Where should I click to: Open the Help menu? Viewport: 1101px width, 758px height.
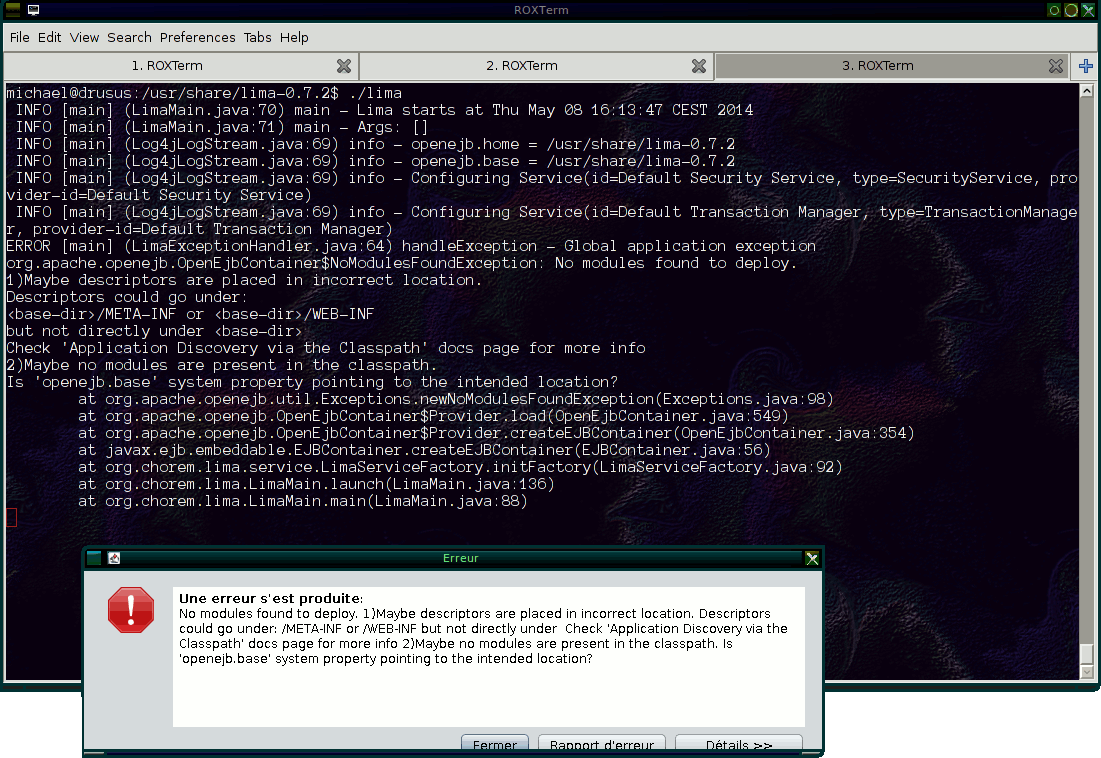[294, 37]
